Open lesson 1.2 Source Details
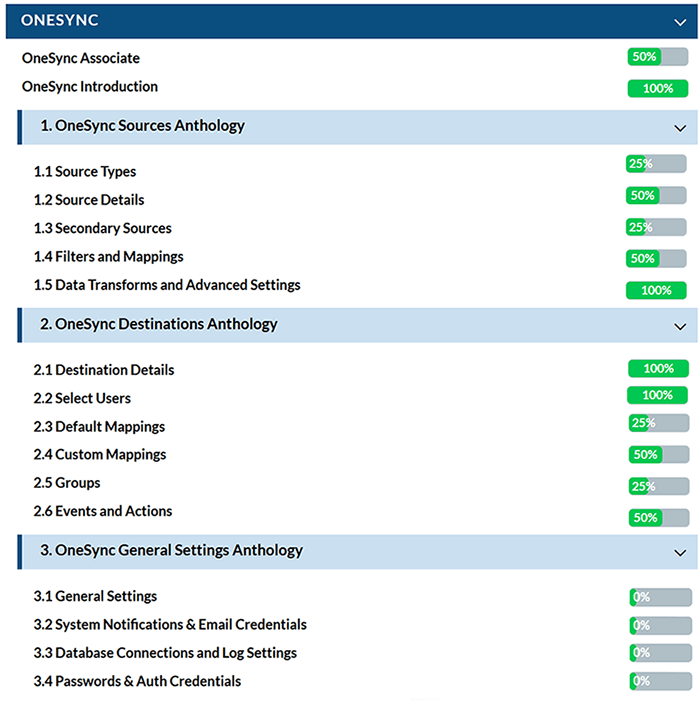Image resolution: width=700 pixels, height=707 pixels. [89, 200]
